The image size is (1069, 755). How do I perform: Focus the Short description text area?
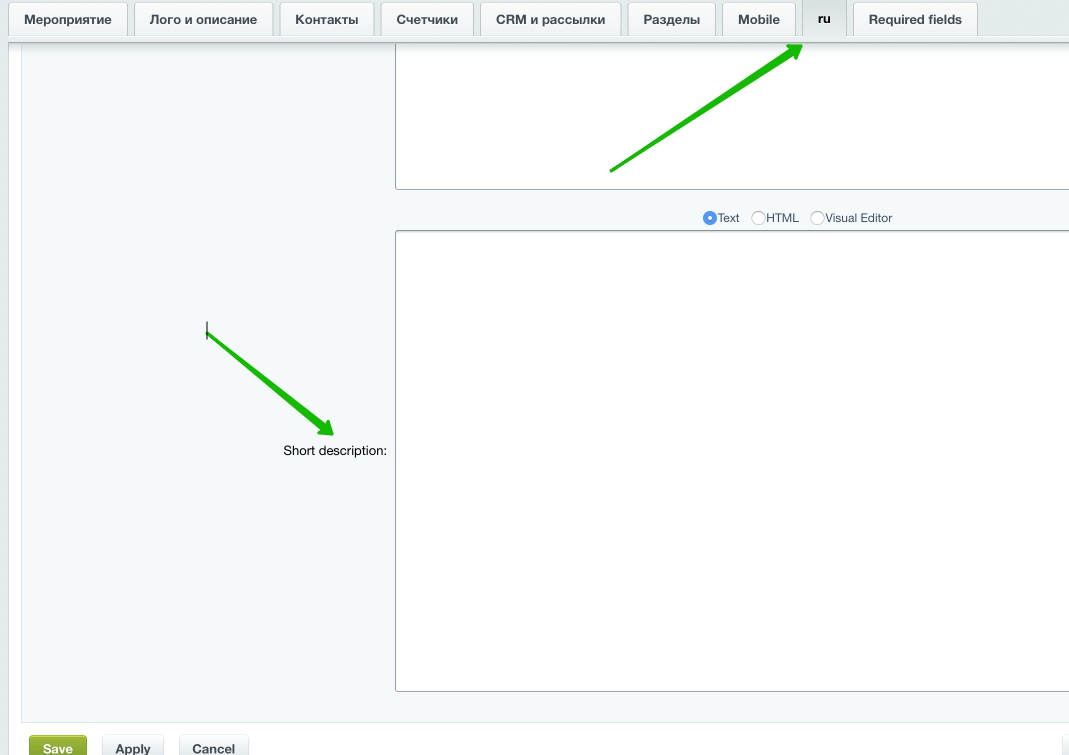[x=730, y=460]
